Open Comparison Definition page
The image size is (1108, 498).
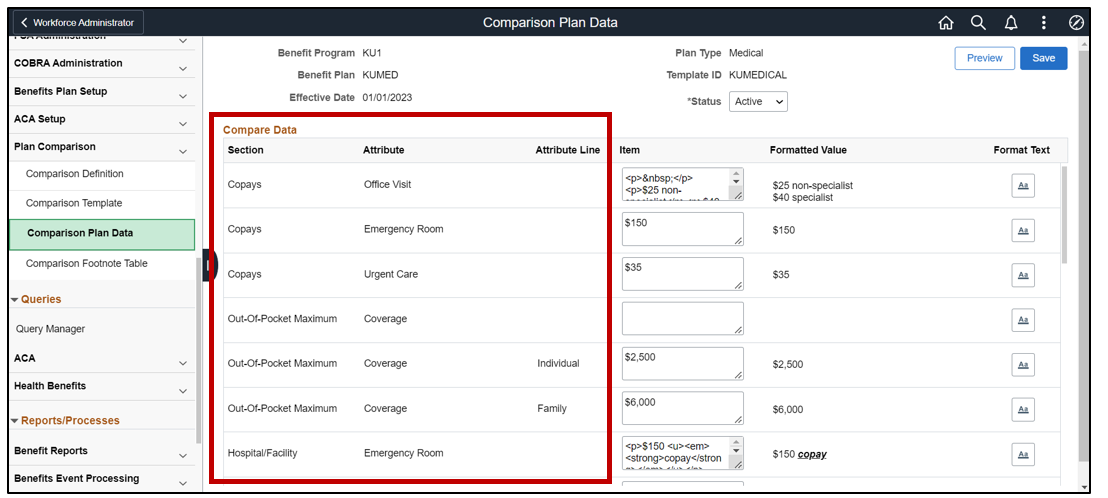pos(75,174)
